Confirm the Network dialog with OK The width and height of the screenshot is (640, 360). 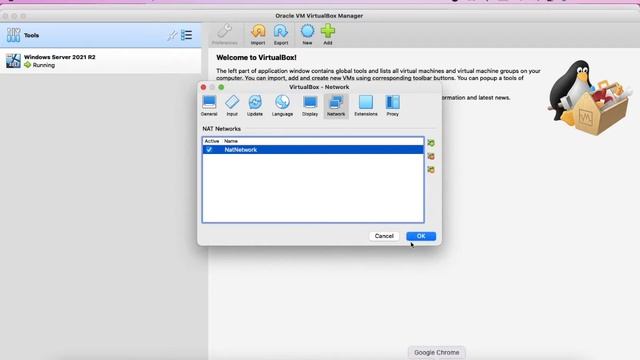tap(421, 236)
